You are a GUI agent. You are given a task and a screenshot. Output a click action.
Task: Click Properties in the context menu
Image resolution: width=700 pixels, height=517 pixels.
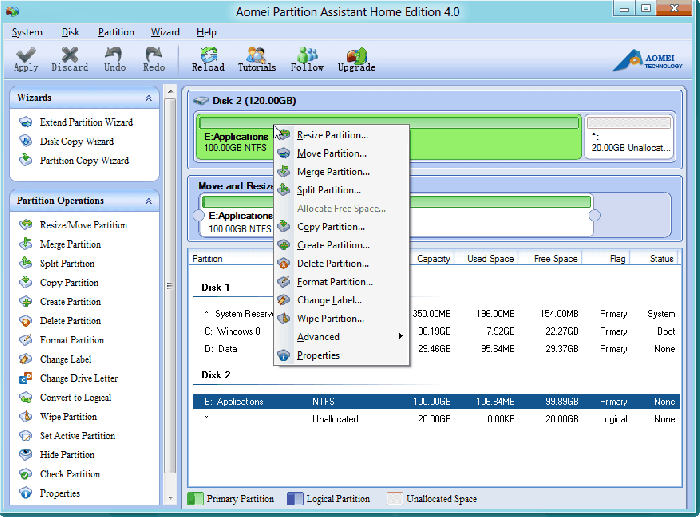click(318, 356)
